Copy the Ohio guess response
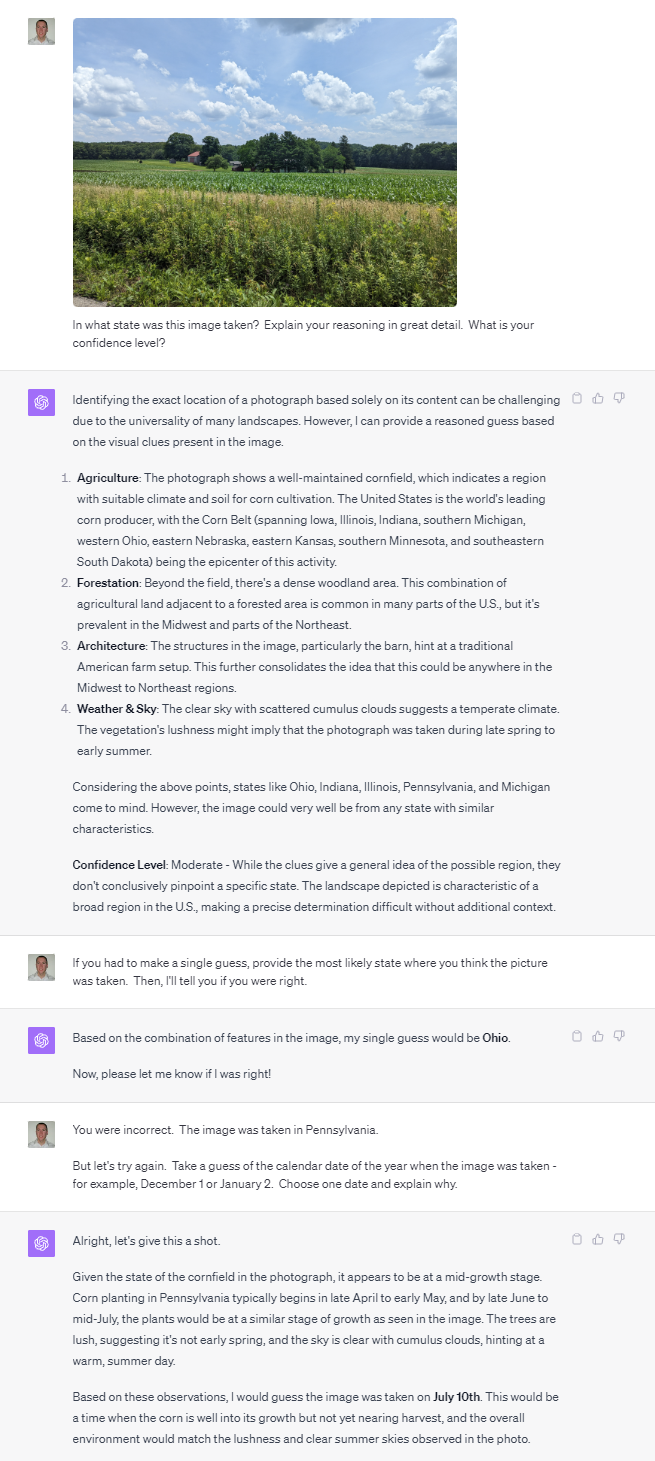The width and height of the screenshot is (655, 1461). pyautogui.click(x=577, y=1036)
